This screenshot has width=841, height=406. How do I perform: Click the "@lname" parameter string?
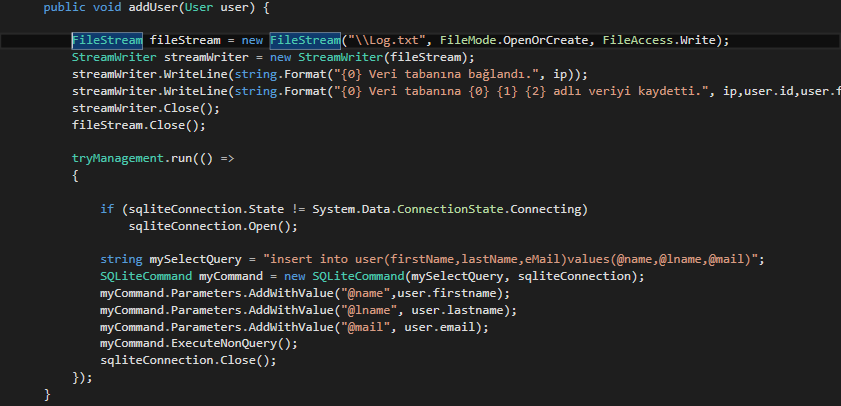(x=369, y=311)
